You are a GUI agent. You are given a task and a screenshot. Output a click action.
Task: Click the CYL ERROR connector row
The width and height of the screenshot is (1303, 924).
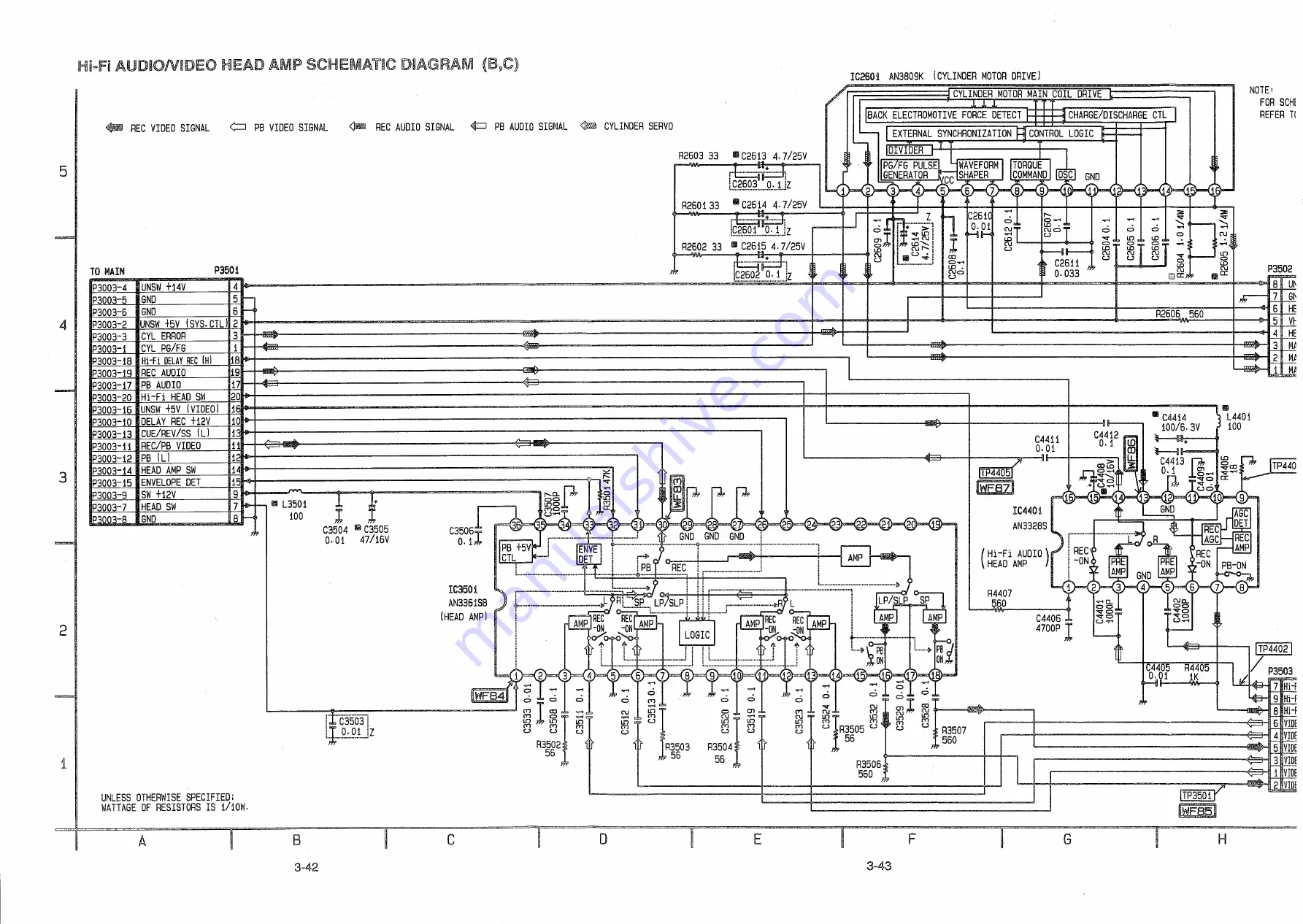[166, 336]
